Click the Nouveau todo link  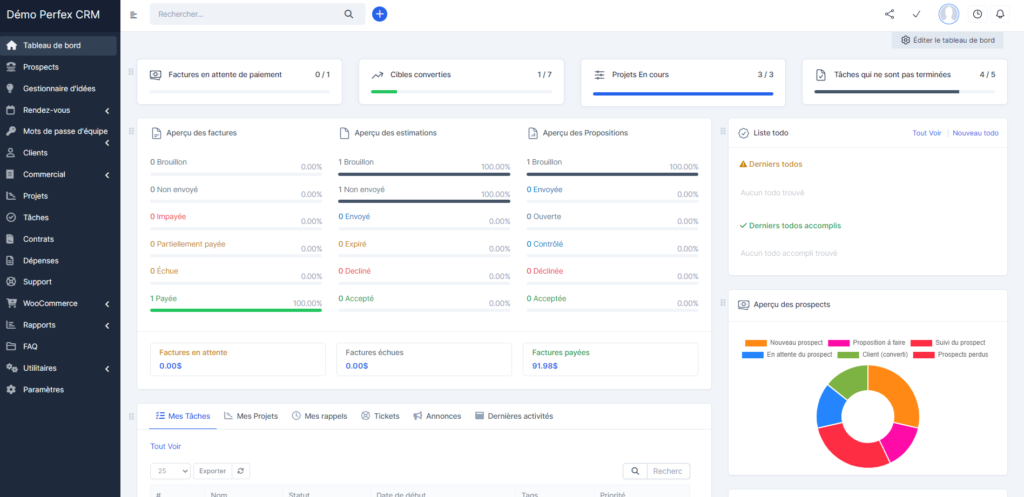coord(975,133)
